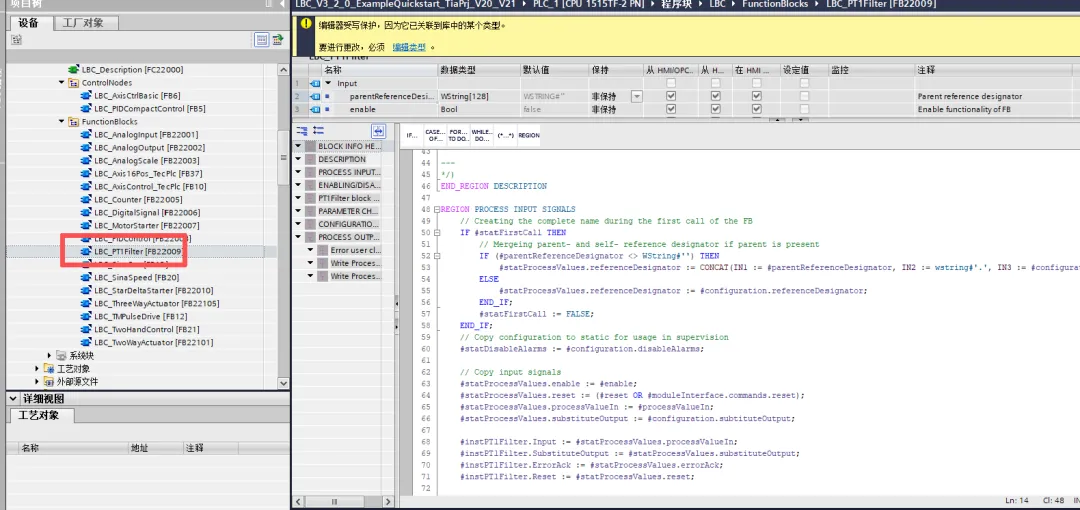Viewport: 1080px width, 510px height.
Task: Insert a CASE OF instruction template
Action: pyautogui.click(x=435, y=135)
